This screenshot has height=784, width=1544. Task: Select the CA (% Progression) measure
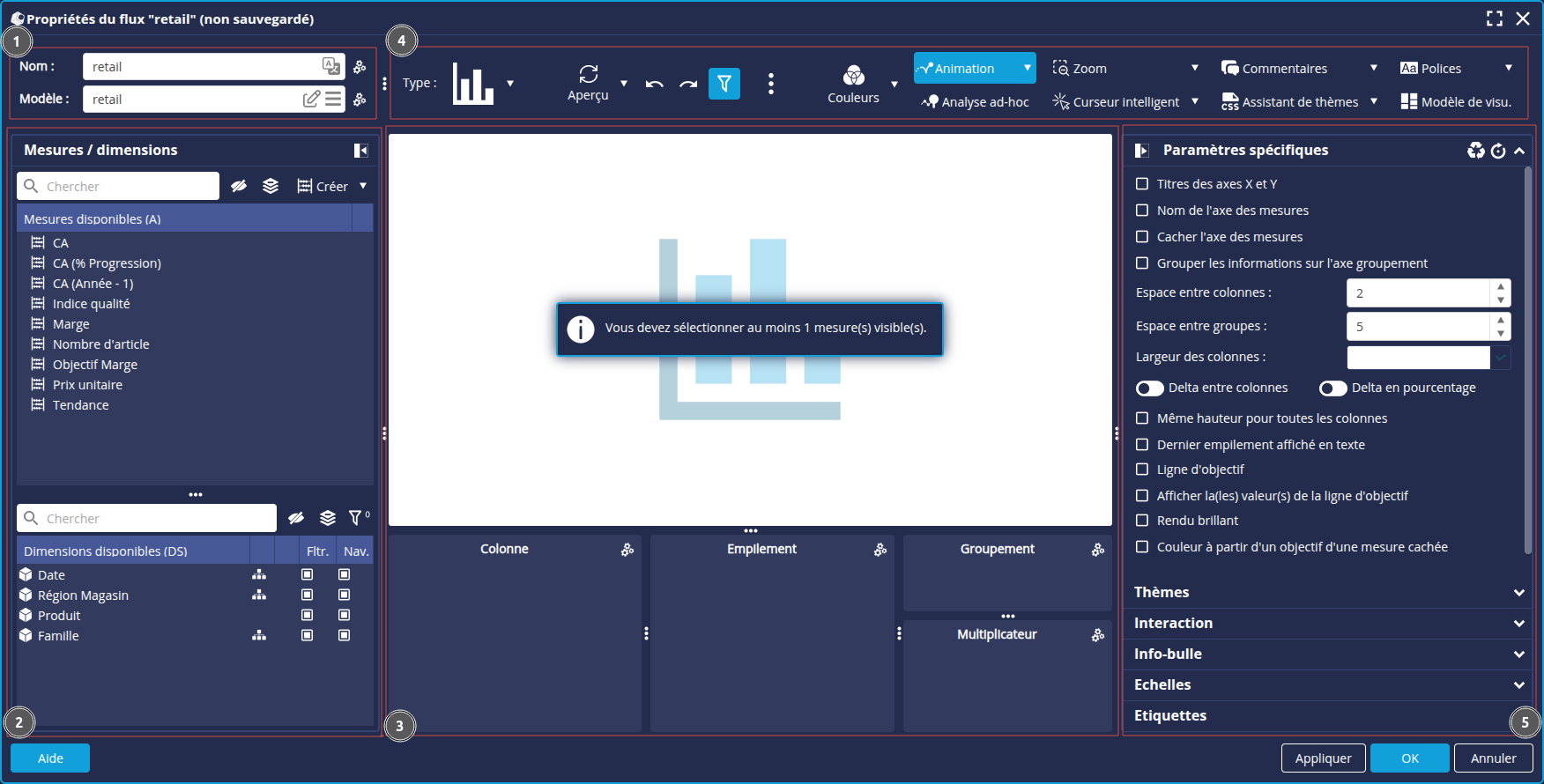[107, 263]
